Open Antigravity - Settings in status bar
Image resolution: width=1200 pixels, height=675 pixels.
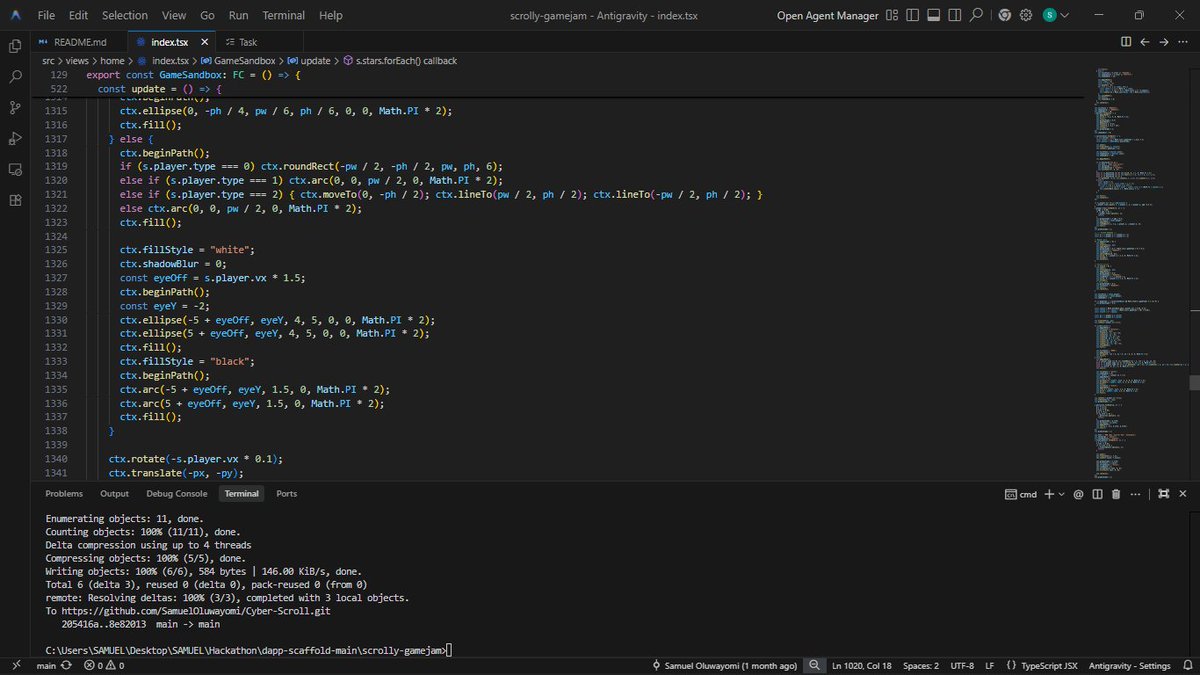1128,666
